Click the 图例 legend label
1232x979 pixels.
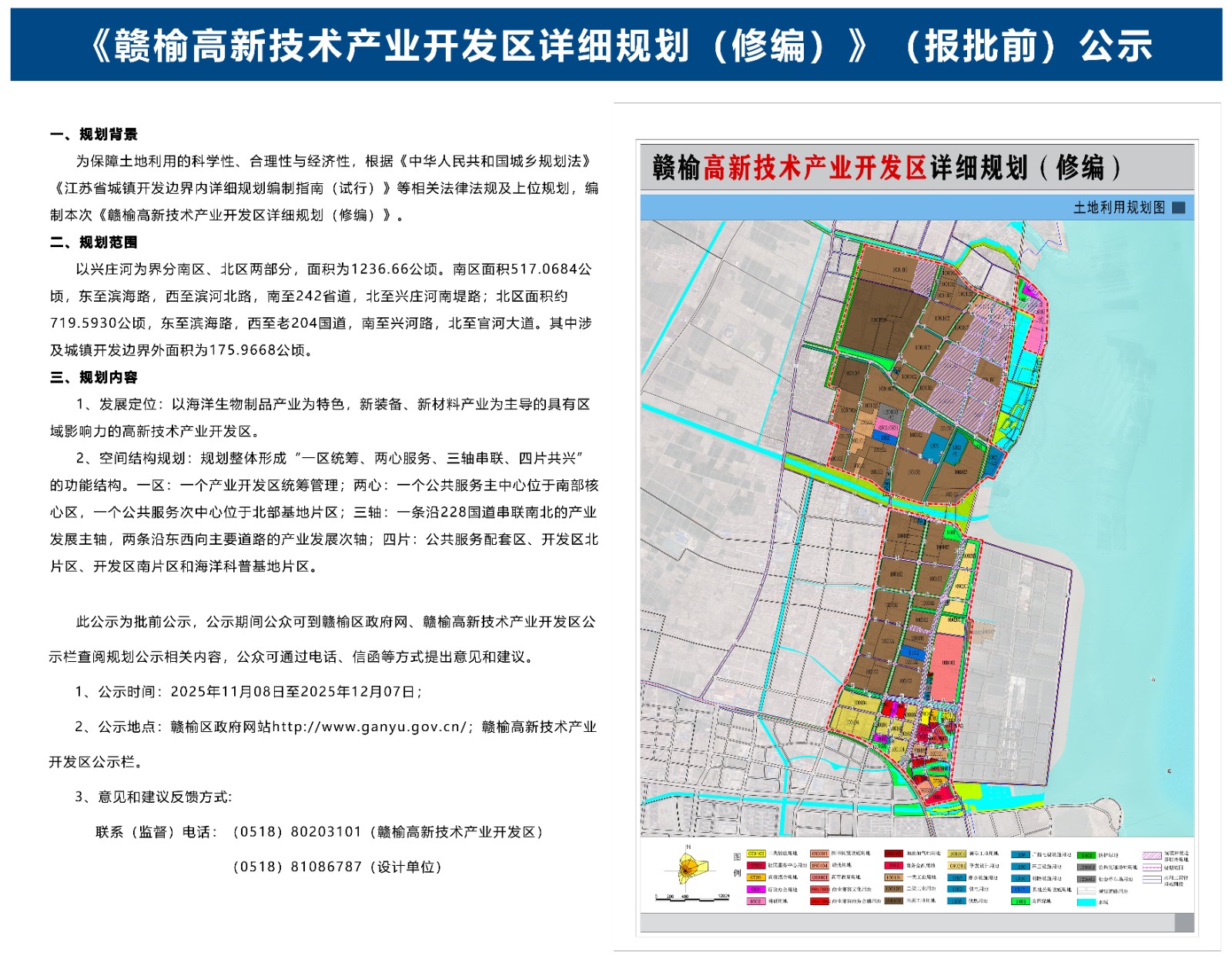[737, 864]
